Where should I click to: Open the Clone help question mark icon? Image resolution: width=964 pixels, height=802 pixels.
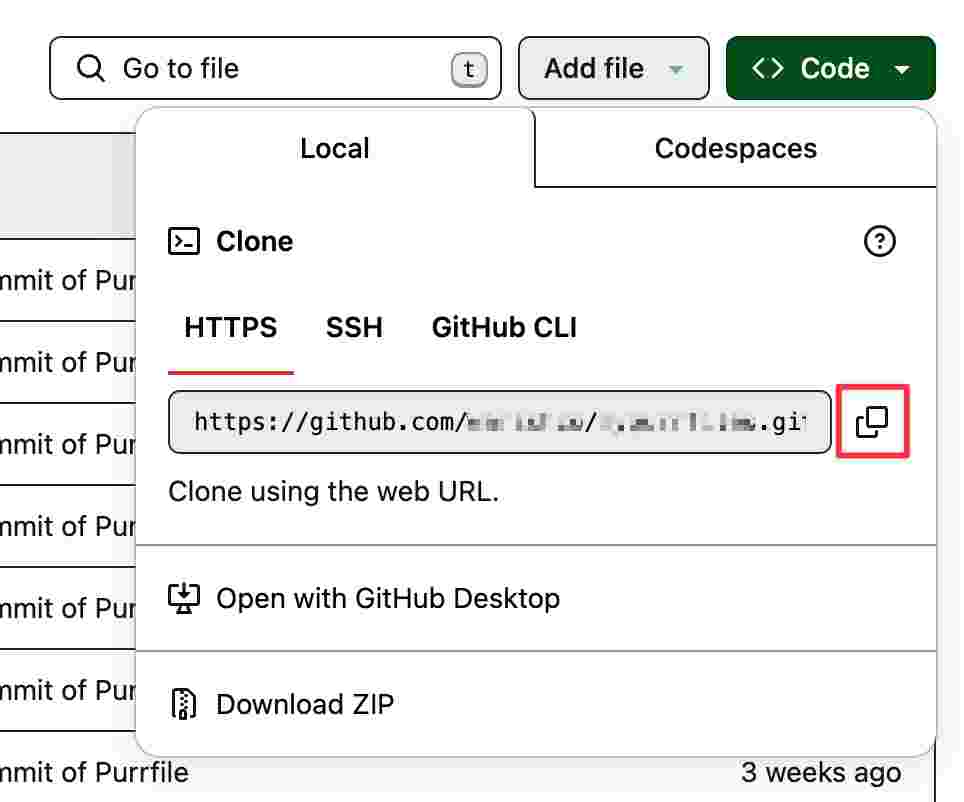[879, 241]
